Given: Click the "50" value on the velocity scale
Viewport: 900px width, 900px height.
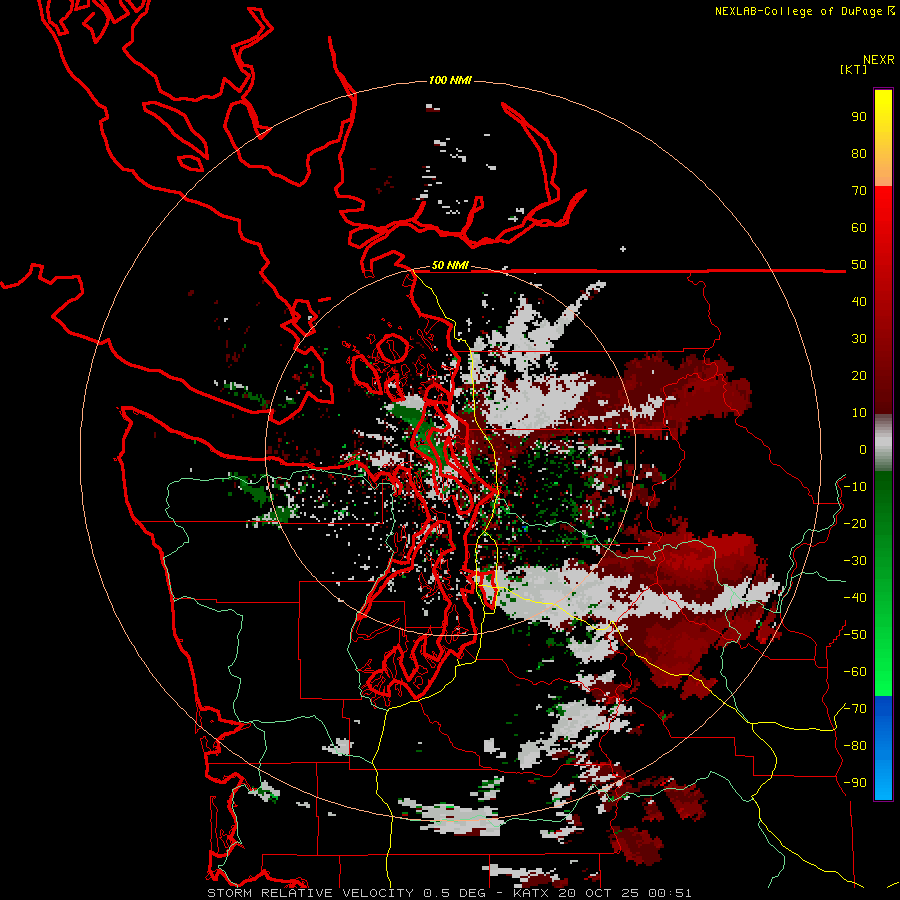Looking at the screenshot, I should point(859,265).
